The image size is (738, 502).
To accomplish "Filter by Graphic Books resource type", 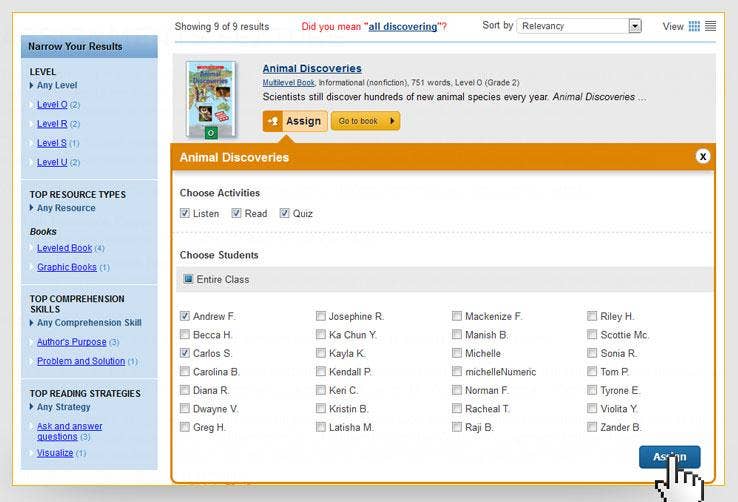I will coord(67,267).
